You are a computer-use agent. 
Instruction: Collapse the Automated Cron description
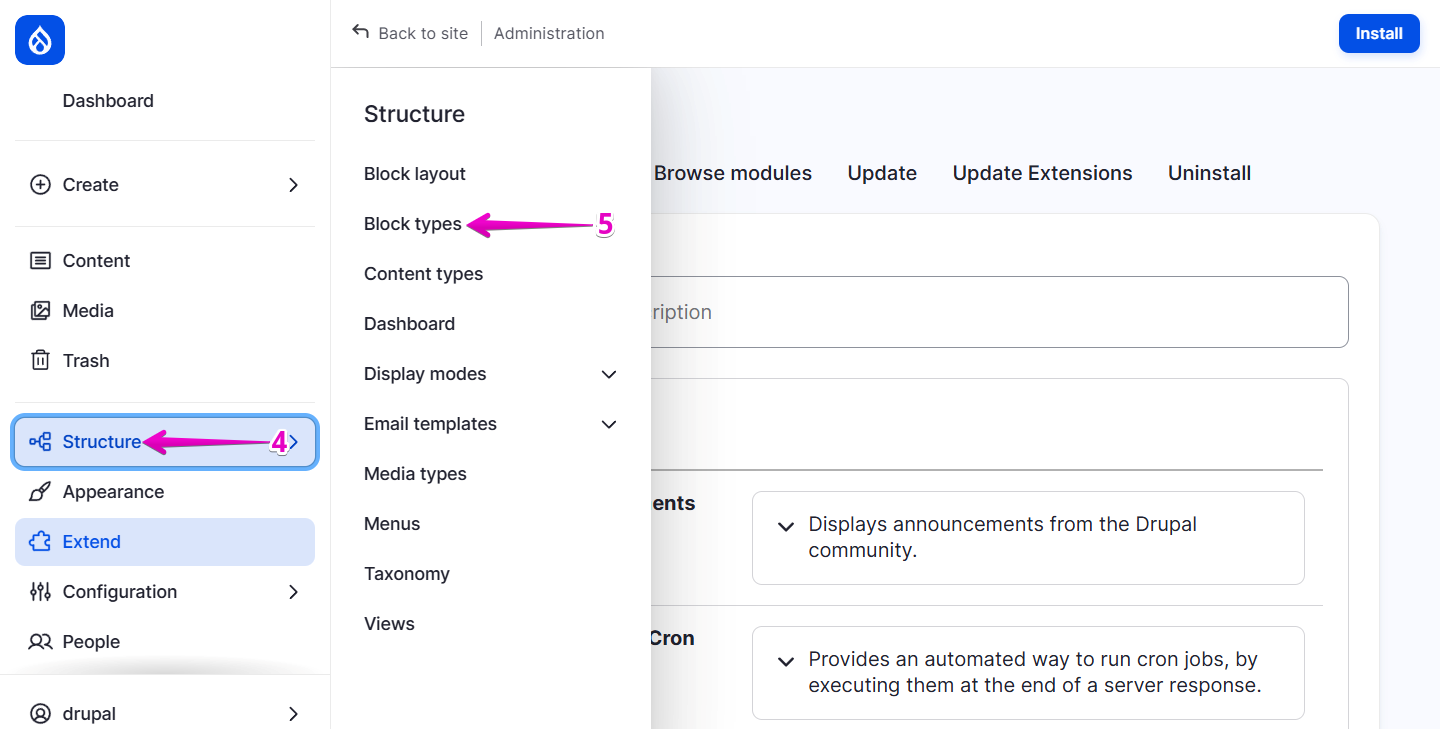[786, 661]
